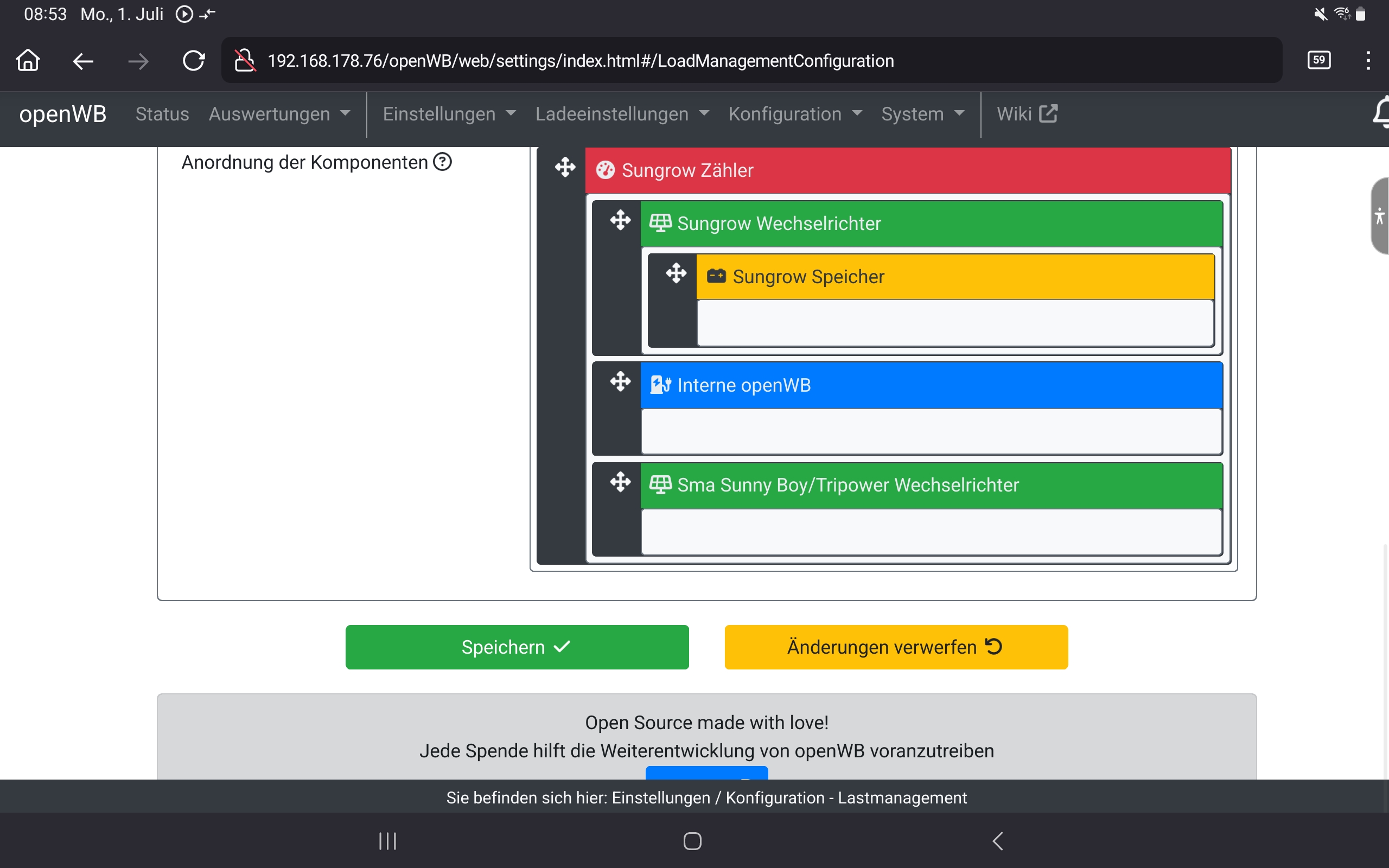Click the move handle beside Sungrow Zähler
The height and width of the screenshot is (868, 1389).
tap(565, 168)
